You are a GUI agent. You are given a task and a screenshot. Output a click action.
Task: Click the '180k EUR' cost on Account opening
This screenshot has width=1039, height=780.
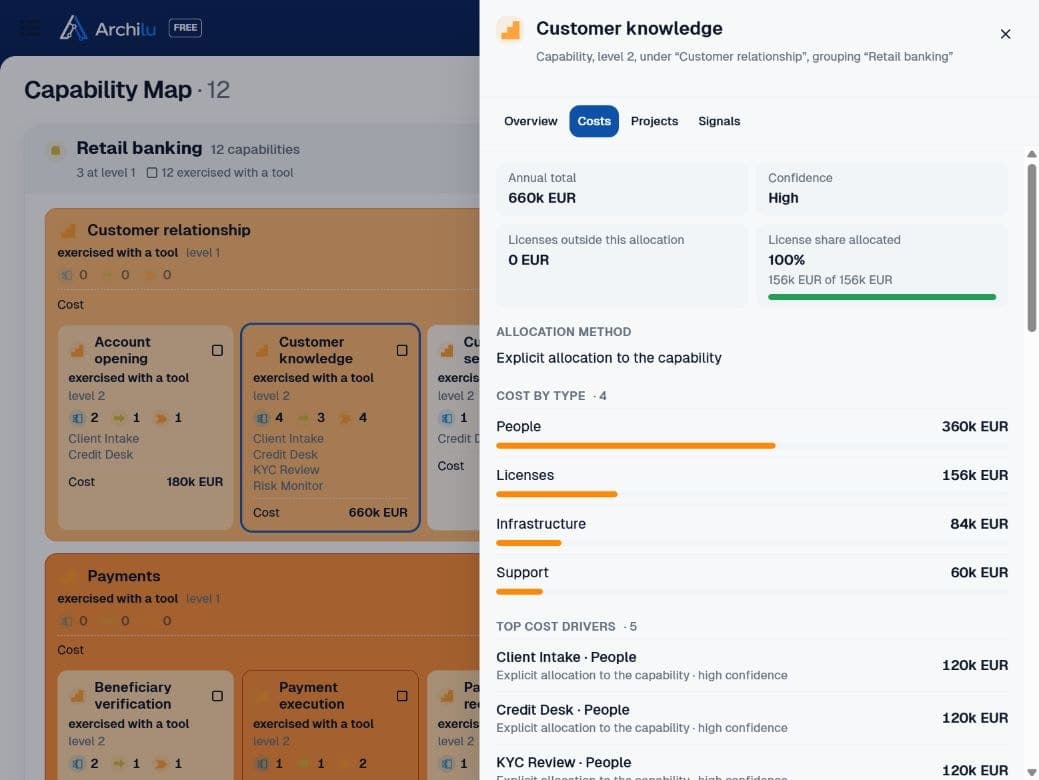point(194,482)
